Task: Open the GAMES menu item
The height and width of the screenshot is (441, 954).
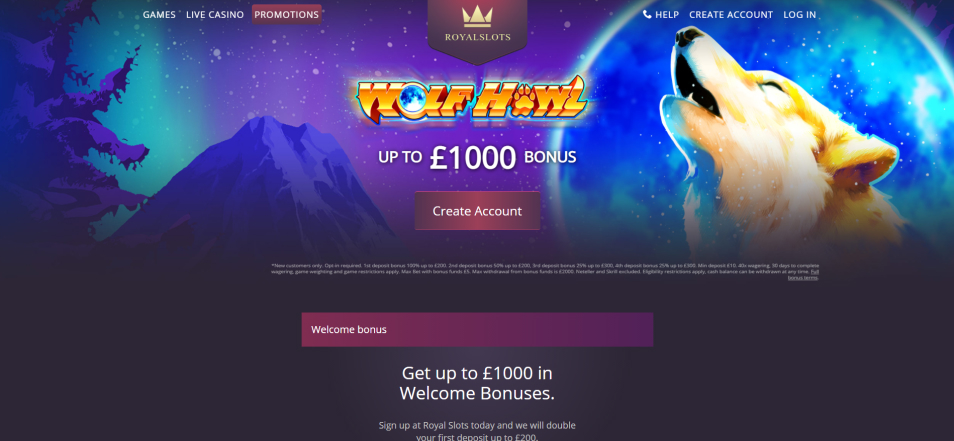Action: click(x=159, y=15)
